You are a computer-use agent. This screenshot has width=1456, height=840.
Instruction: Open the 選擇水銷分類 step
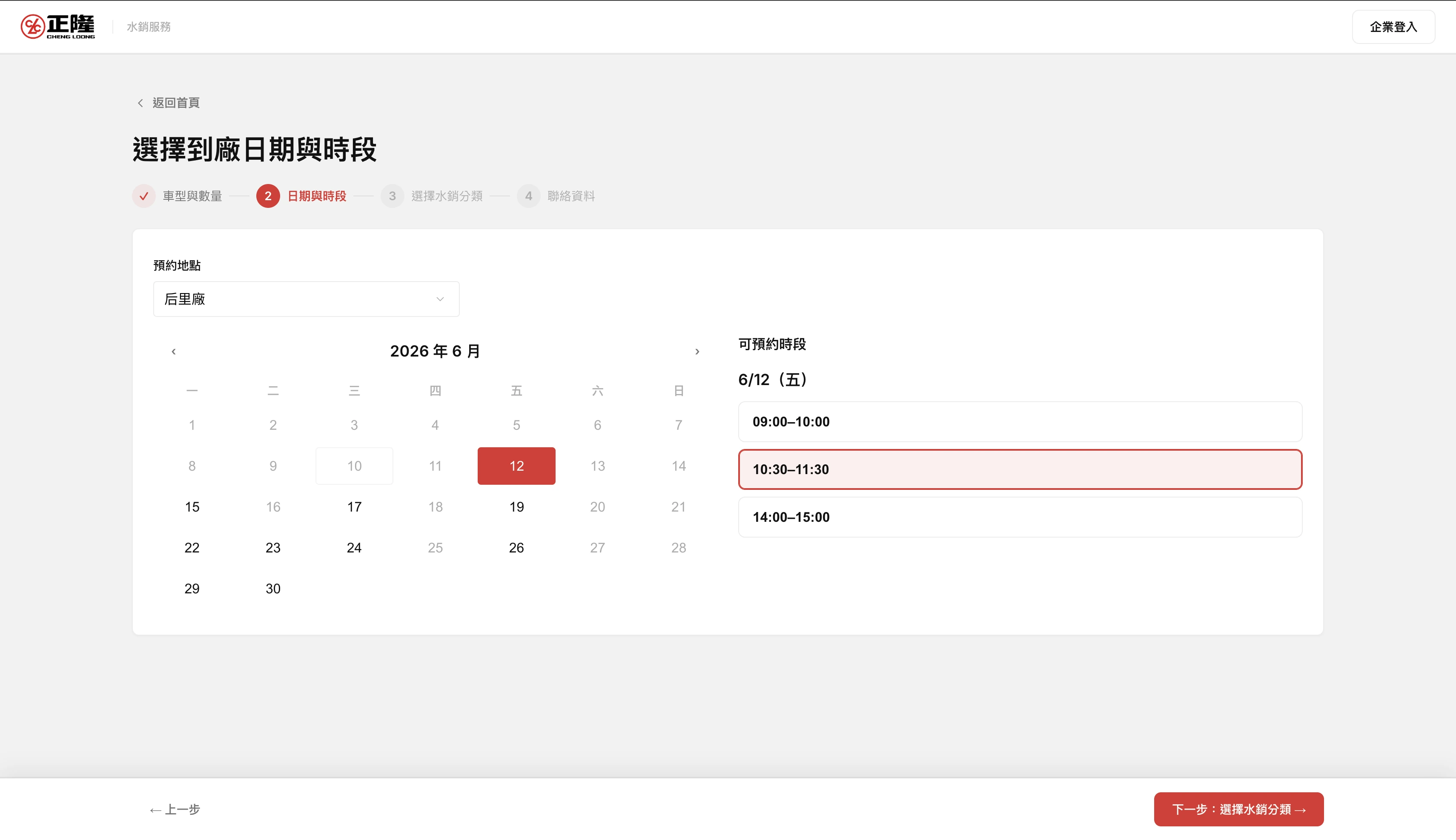pyautogui.click(x=447, y=196)
